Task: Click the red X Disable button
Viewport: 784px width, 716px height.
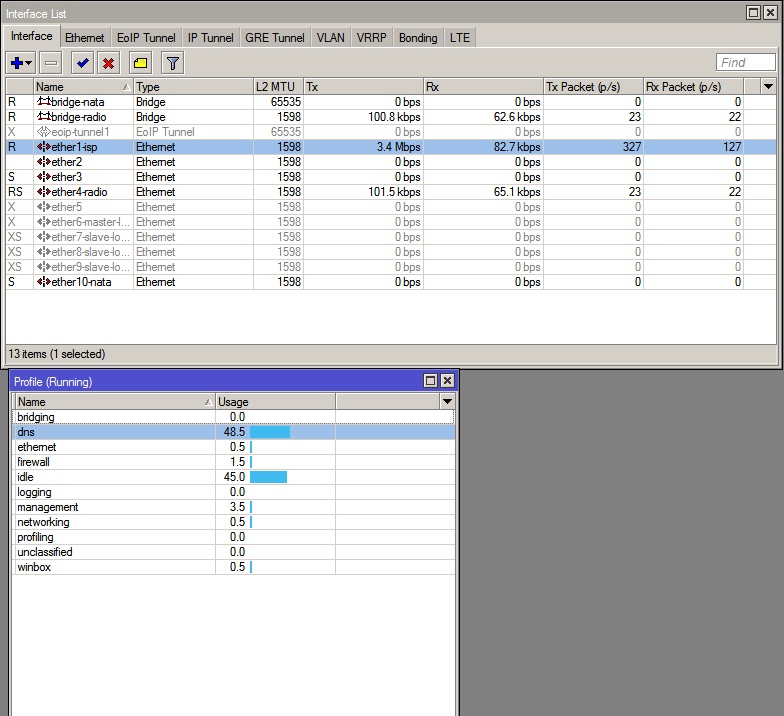Action: pyautogui.click(x=108, y=63)
